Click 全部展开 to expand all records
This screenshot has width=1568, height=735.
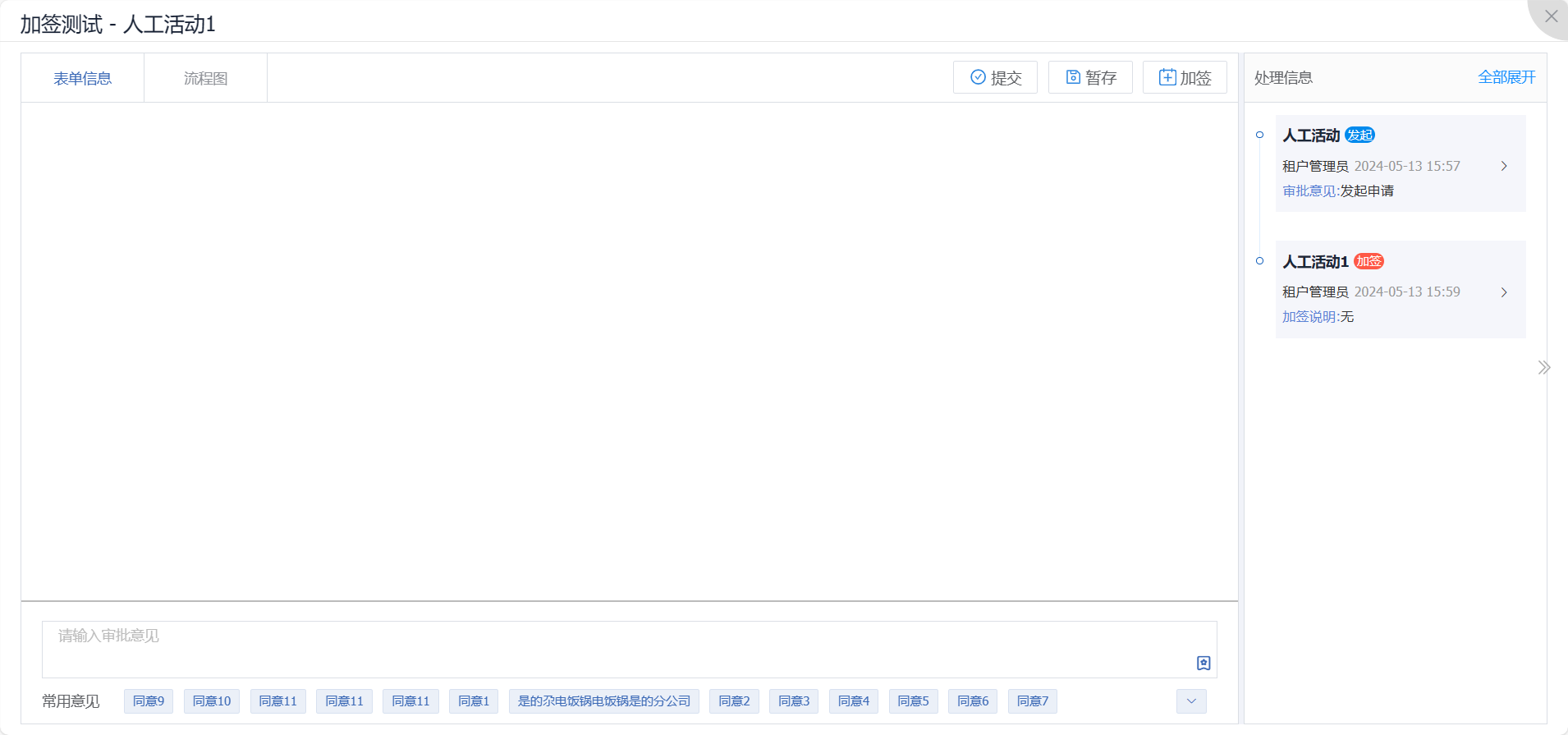pyautogui.click(x=1506, y=77)
